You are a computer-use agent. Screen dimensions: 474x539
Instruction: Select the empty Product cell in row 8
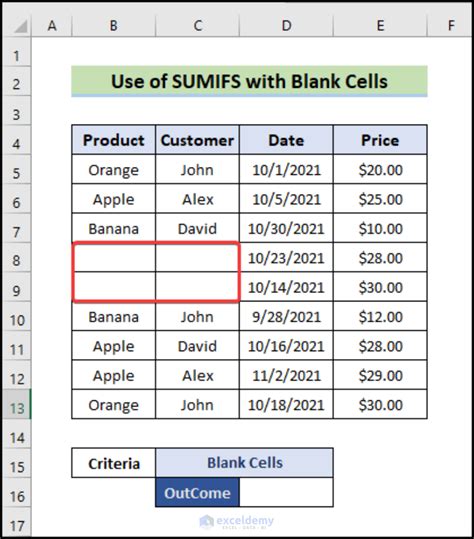[x=114, y=257]
